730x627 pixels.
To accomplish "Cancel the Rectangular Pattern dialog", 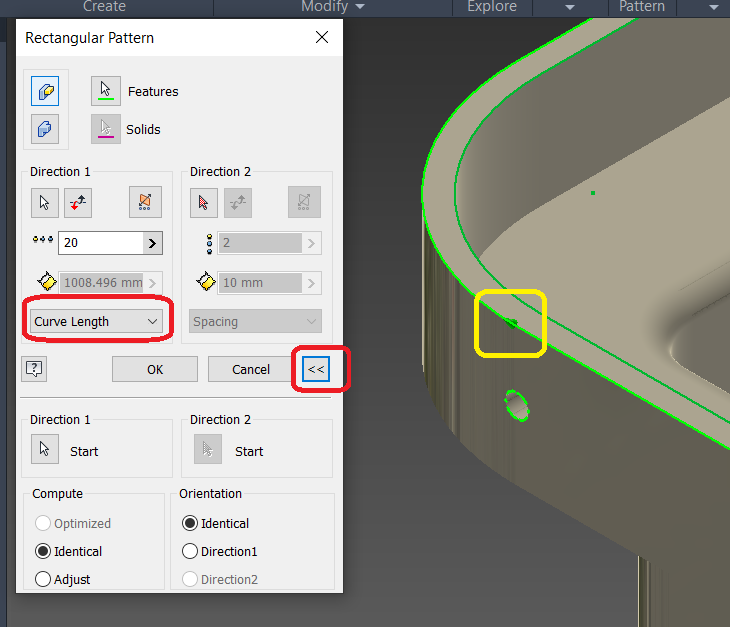I will coord(251,369).
